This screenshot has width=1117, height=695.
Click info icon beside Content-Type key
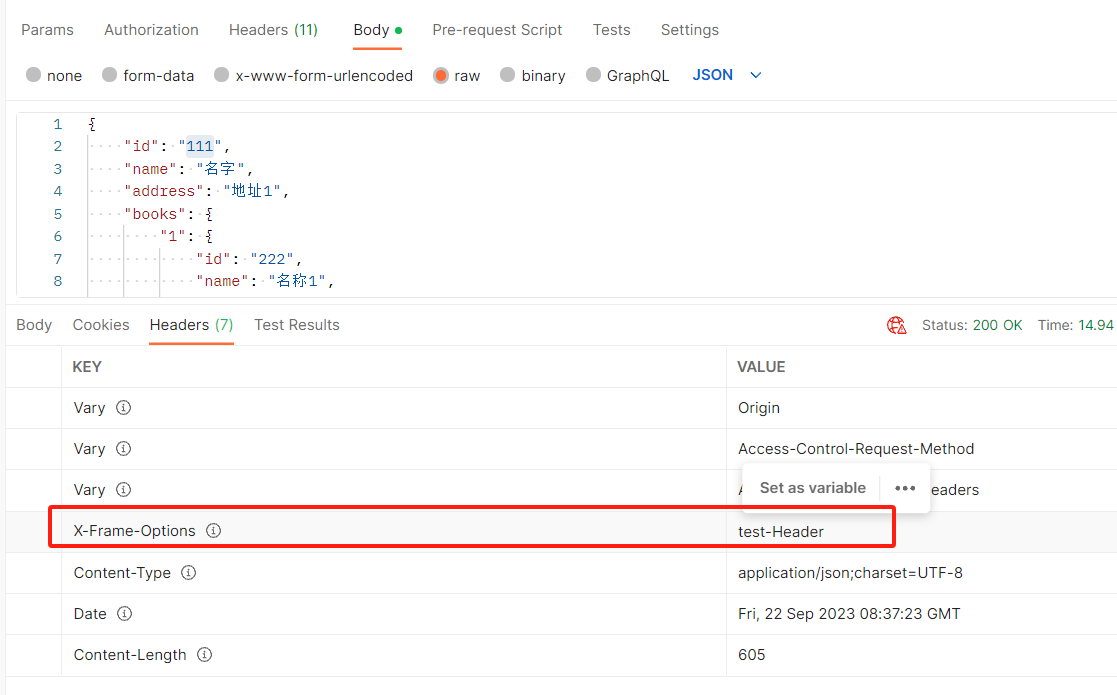[188, 573]
